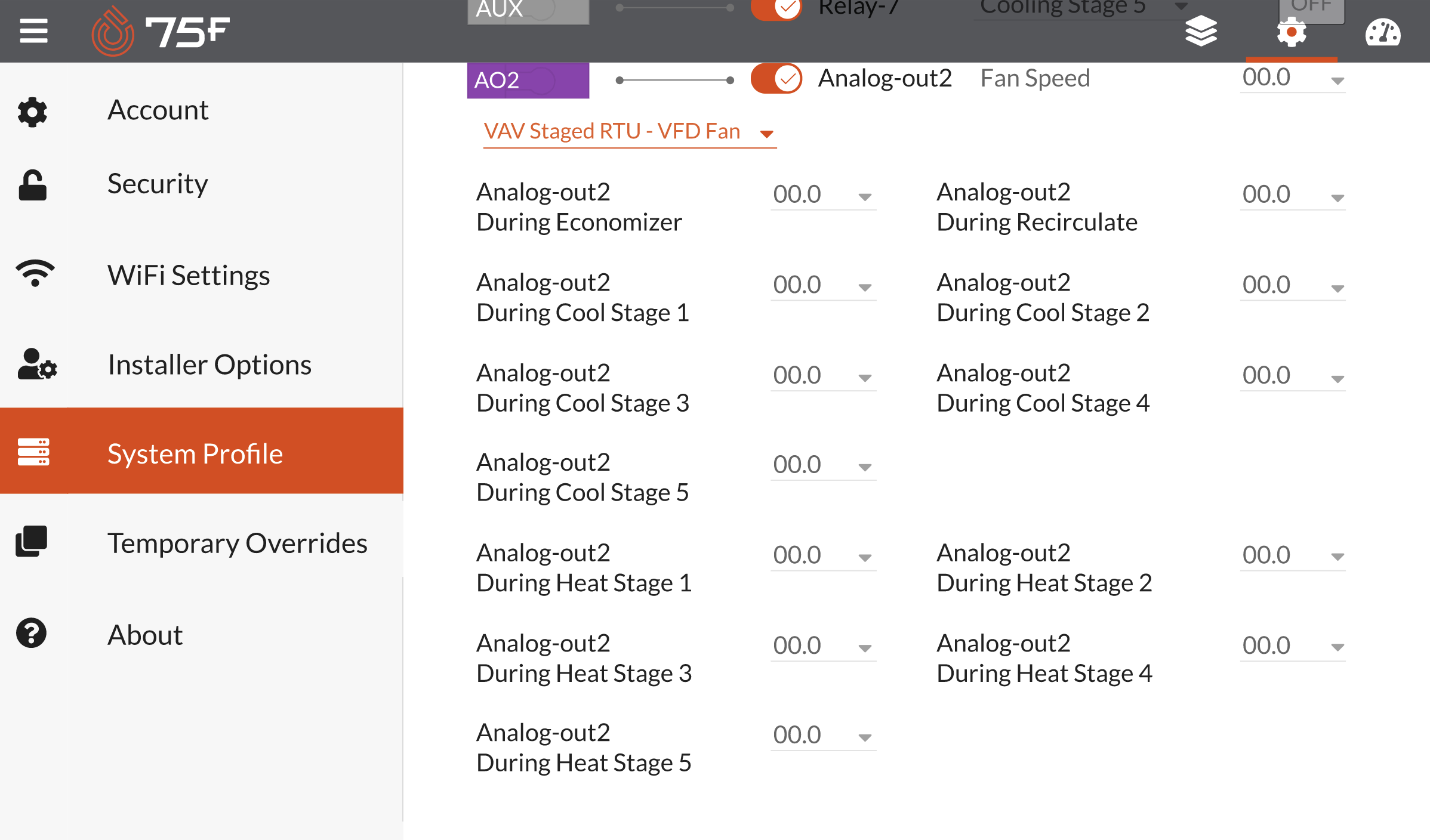Viewport: 1430px width, 840px height.
Task: Click the Account label in the sidebar
Action: (x=158, y=110)
